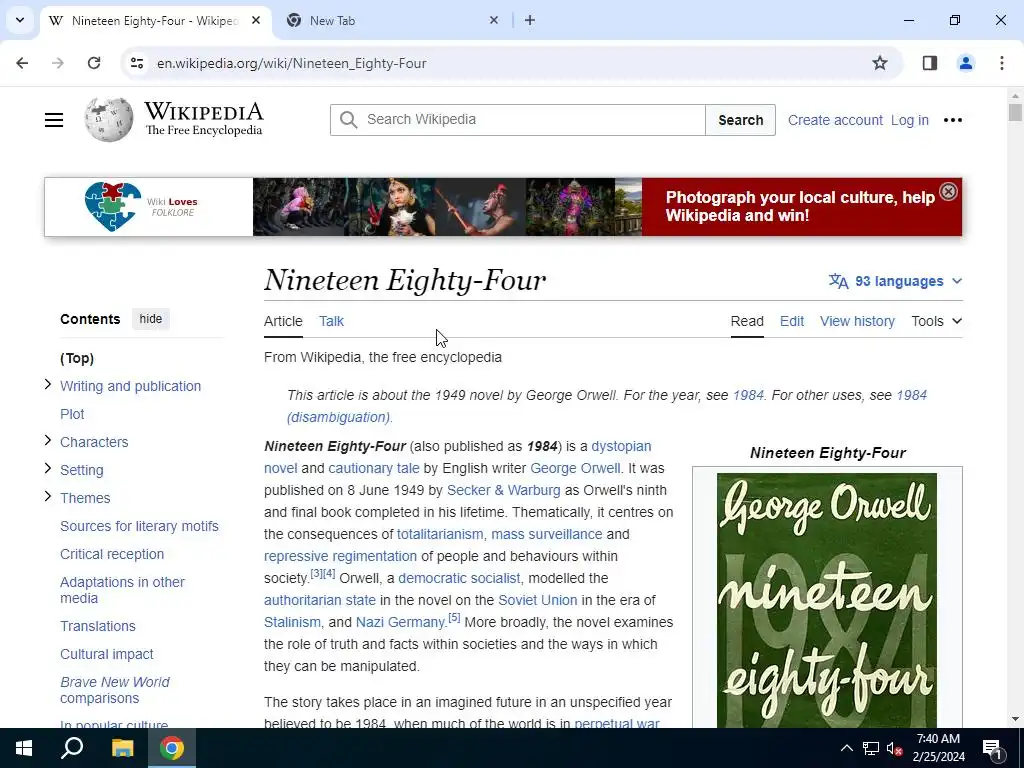1024x768 pixels.
Task: Open View history tab
Action: (x=857, y=321)
